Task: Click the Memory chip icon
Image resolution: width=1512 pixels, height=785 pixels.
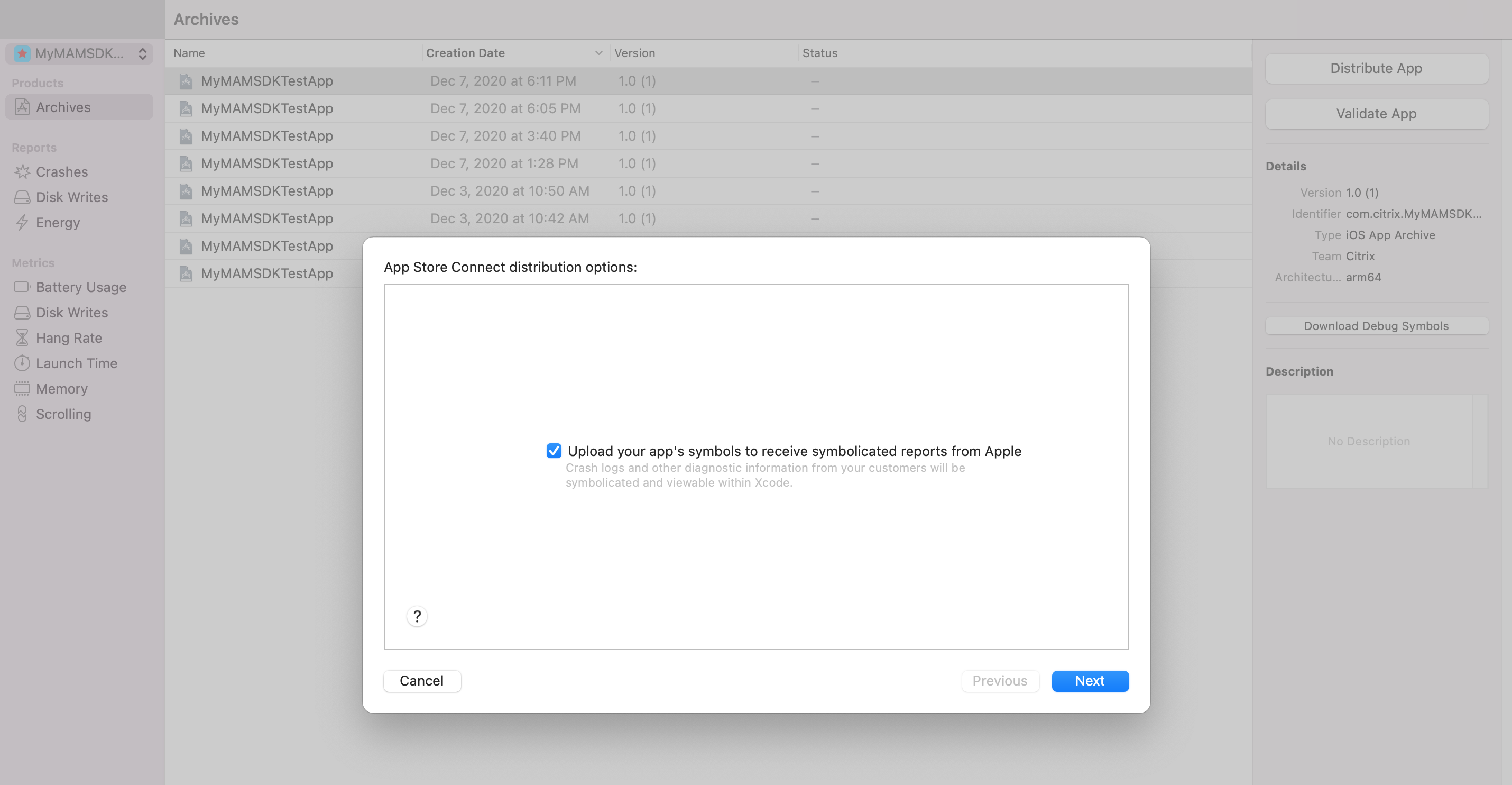Action: 22,389
